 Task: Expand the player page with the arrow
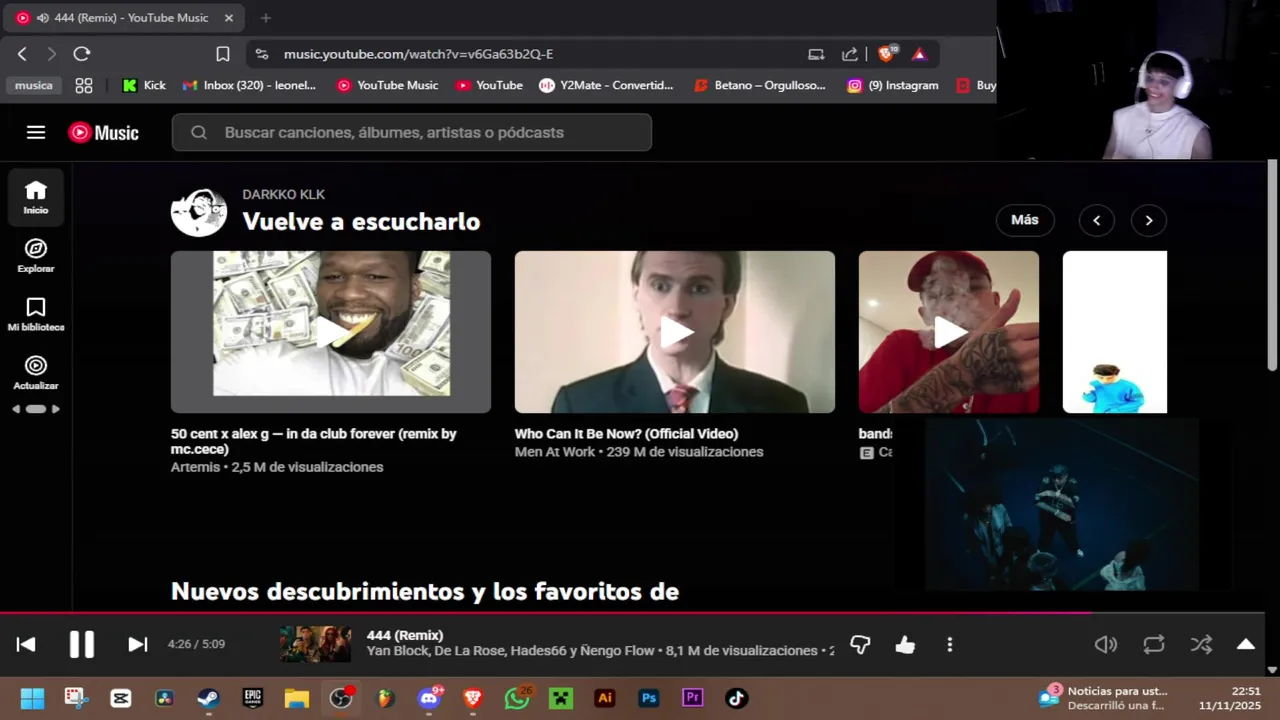pos(1246,645)
